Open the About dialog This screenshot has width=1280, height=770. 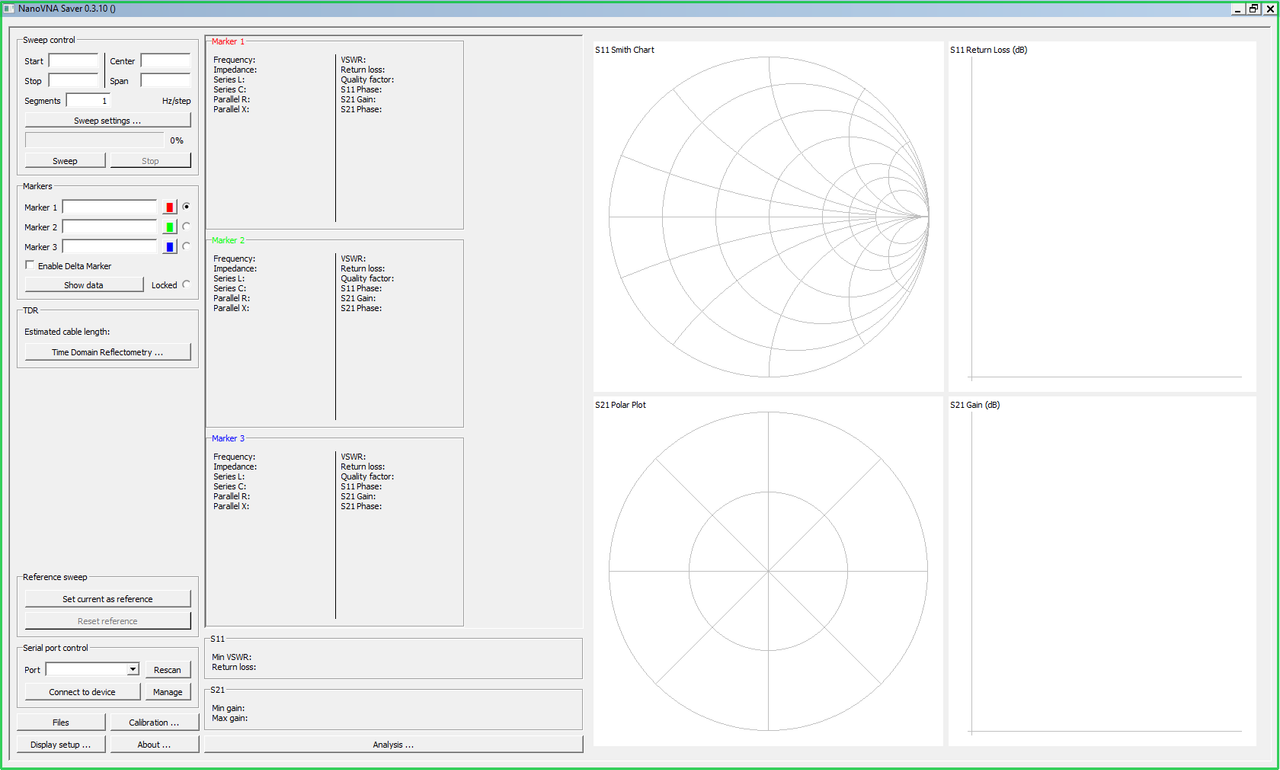tap(155, 744)
